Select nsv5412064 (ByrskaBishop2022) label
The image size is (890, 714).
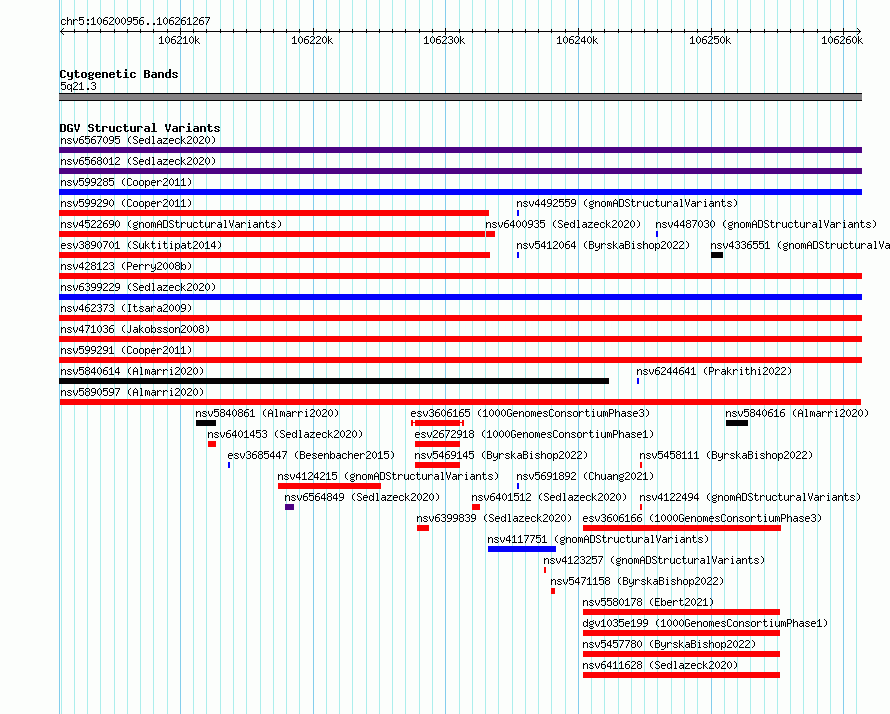pyautogui.click(x=603, y=245)
